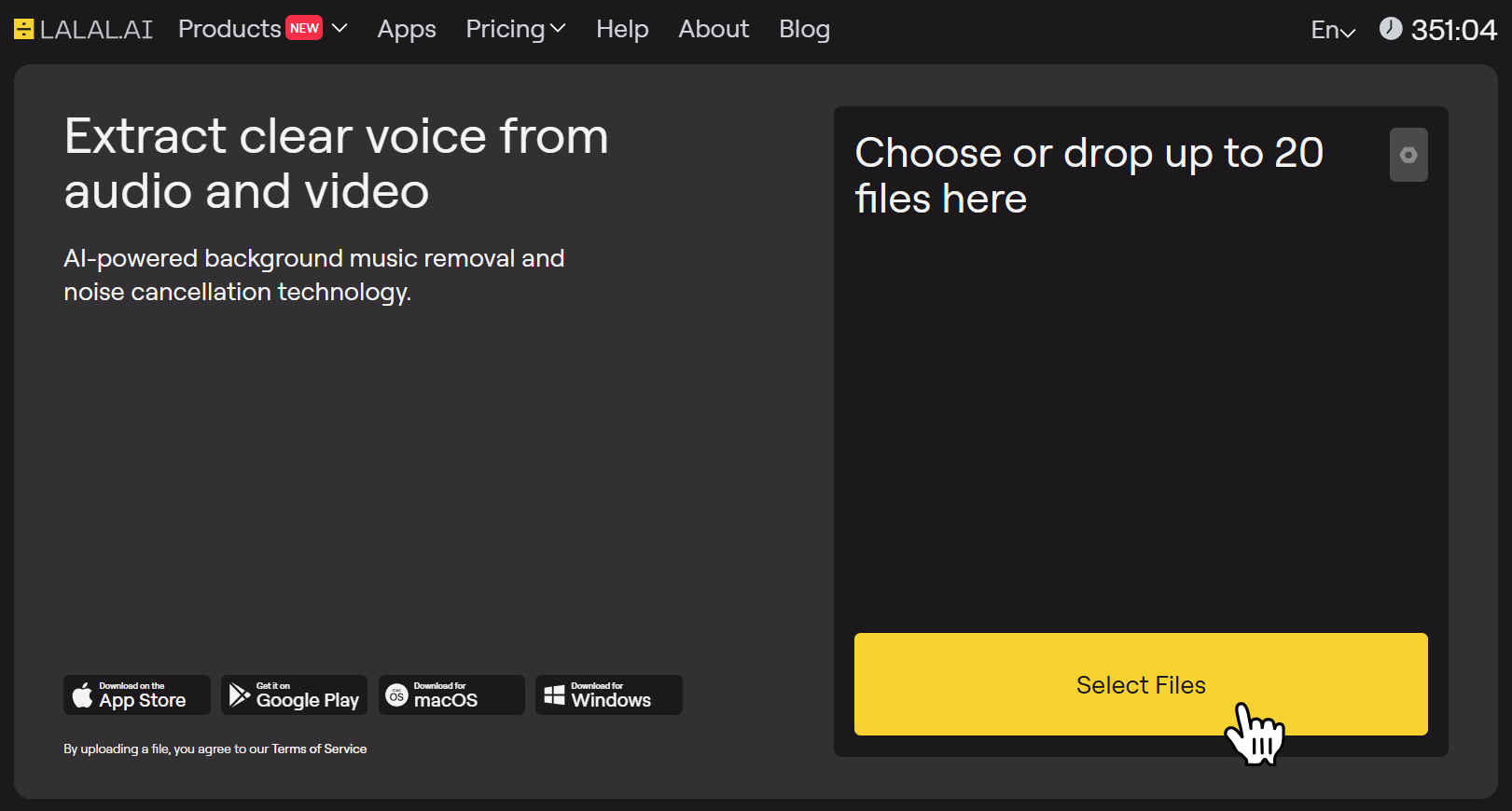Click the clock icon beside remaining minutes
Screen dimensions: 1512x811
1390,29
